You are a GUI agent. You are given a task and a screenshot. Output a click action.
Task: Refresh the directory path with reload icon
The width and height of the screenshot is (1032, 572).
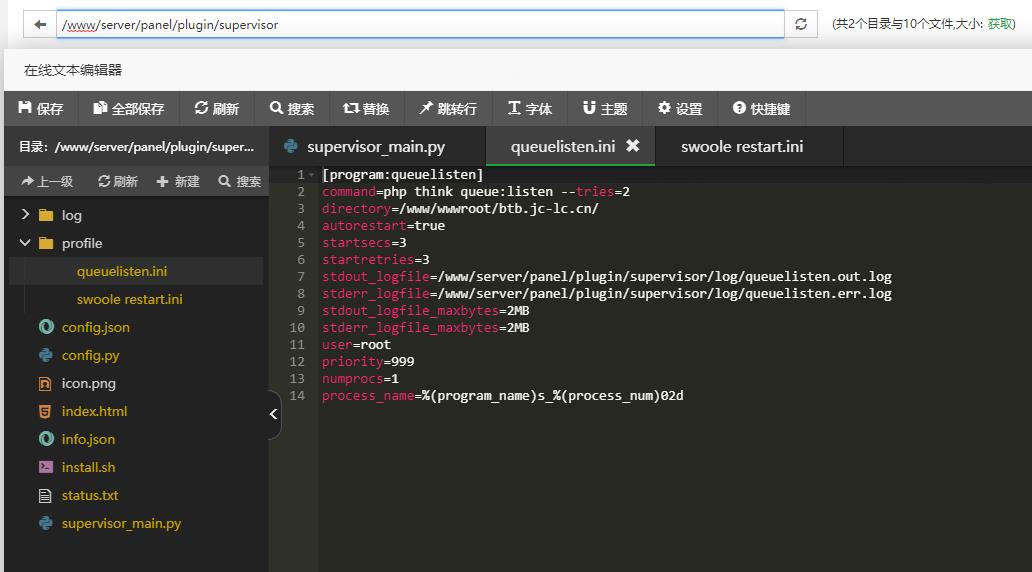[x=800, y=24]
